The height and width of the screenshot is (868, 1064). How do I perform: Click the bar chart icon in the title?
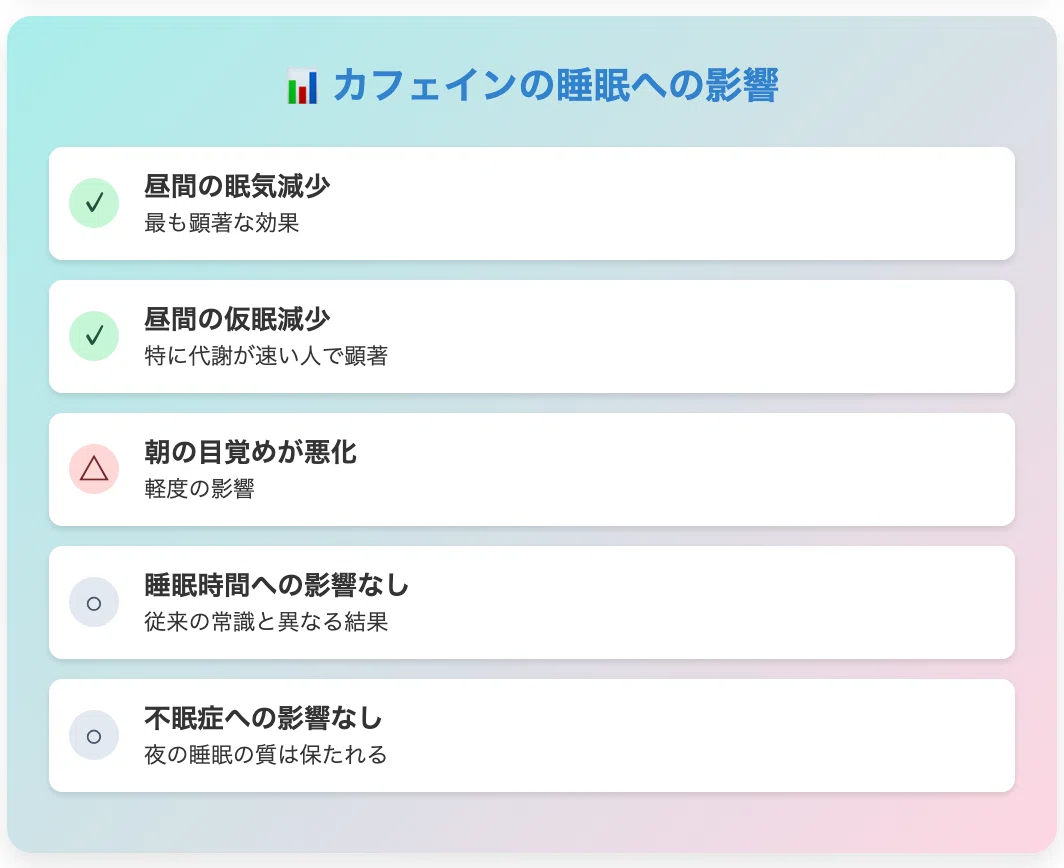302,86
